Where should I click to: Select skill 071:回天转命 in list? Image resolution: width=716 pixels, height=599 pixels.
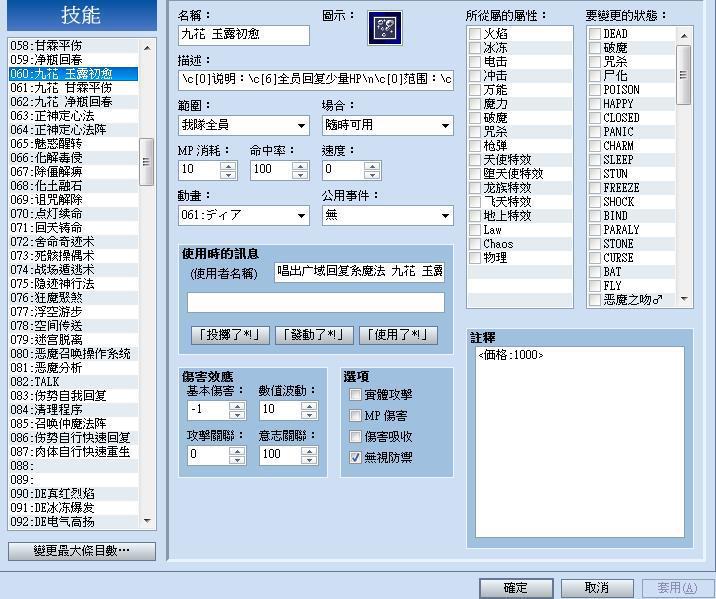click(60, 228)
